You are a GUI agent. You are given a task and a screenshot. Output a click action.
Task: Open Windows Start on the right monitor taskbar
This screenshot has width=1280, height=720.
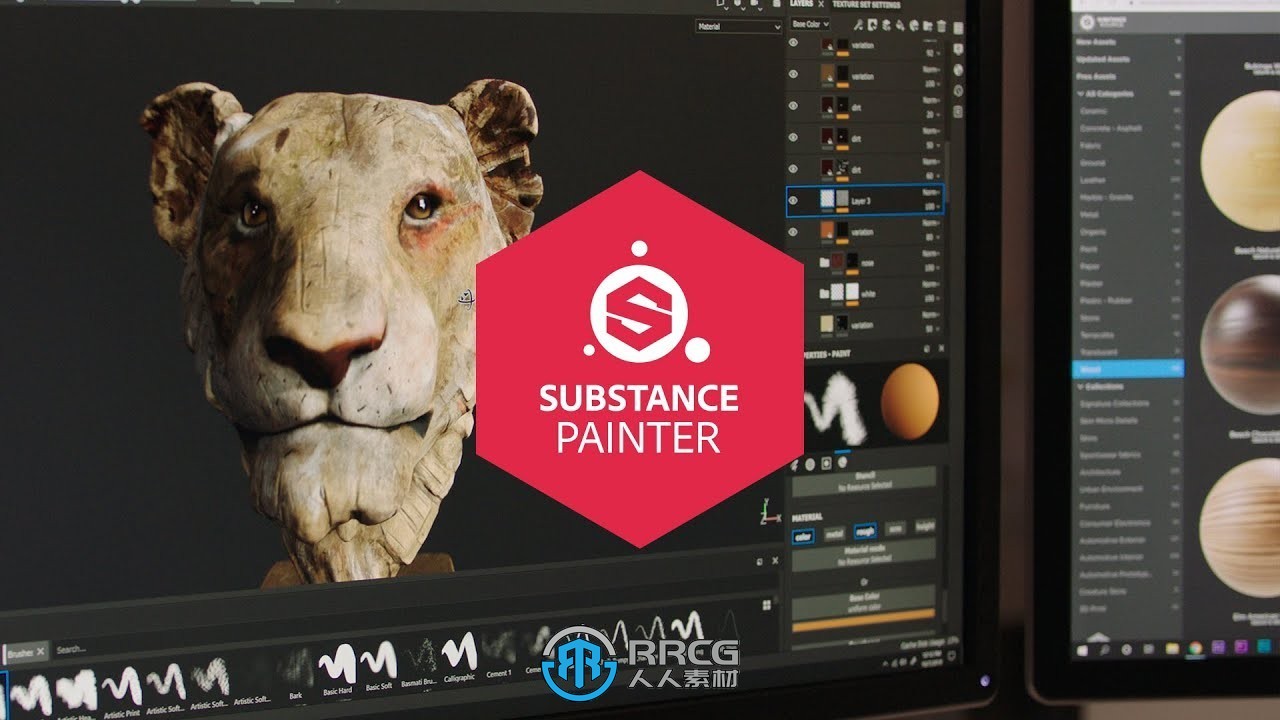click(1082, 650)
